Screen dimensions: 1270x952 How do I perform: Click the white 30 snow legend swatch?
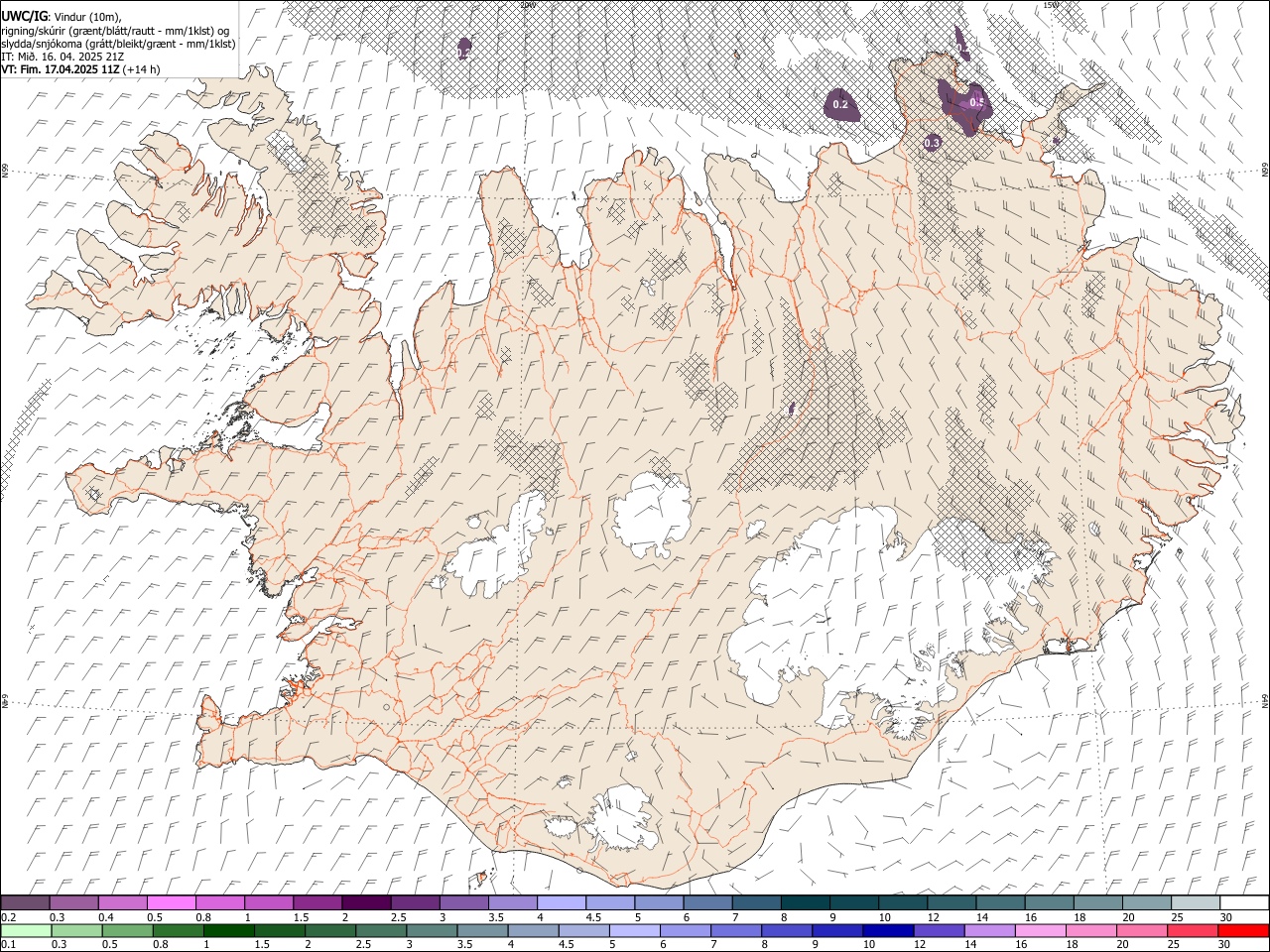click(1244, 902)
